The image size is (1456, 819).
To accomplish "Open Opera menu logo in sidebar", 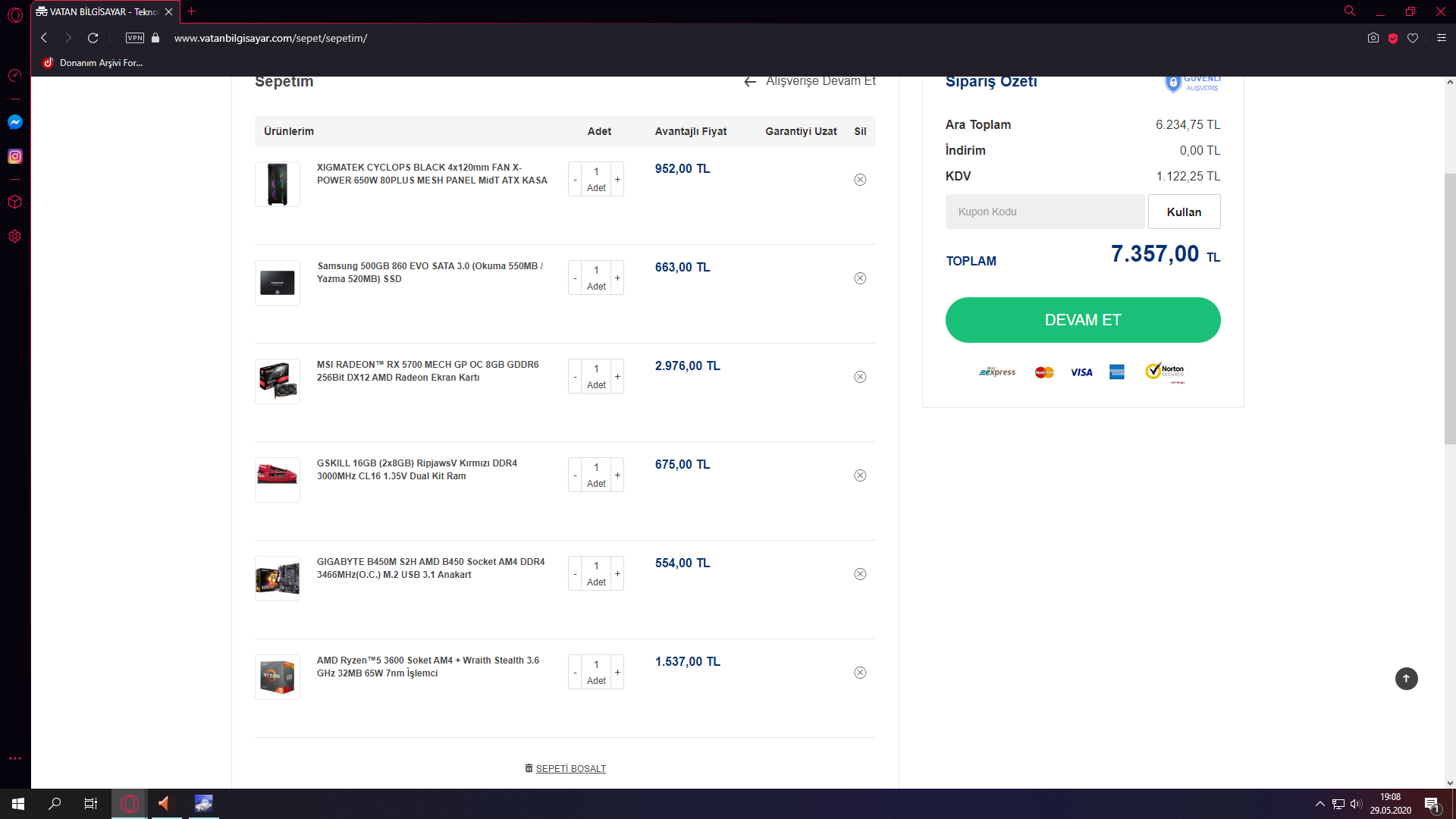I will coord(15,14).
